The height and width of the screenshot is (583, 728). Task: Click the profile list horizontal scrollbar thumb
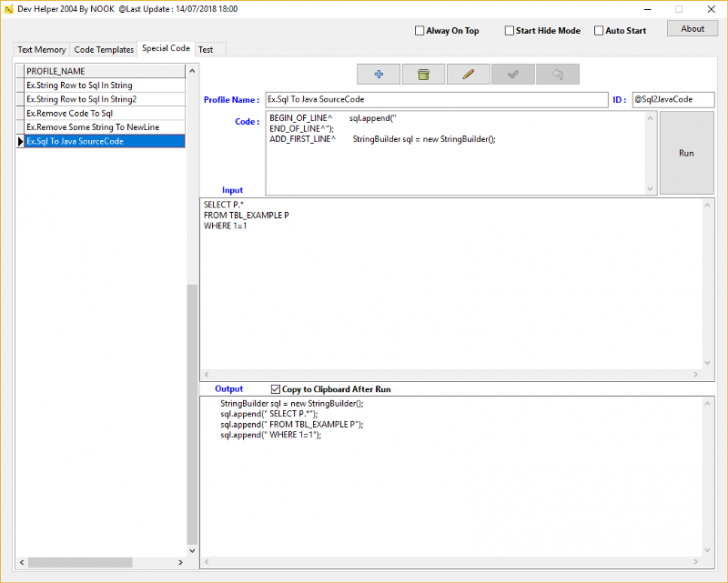(80, 562)
